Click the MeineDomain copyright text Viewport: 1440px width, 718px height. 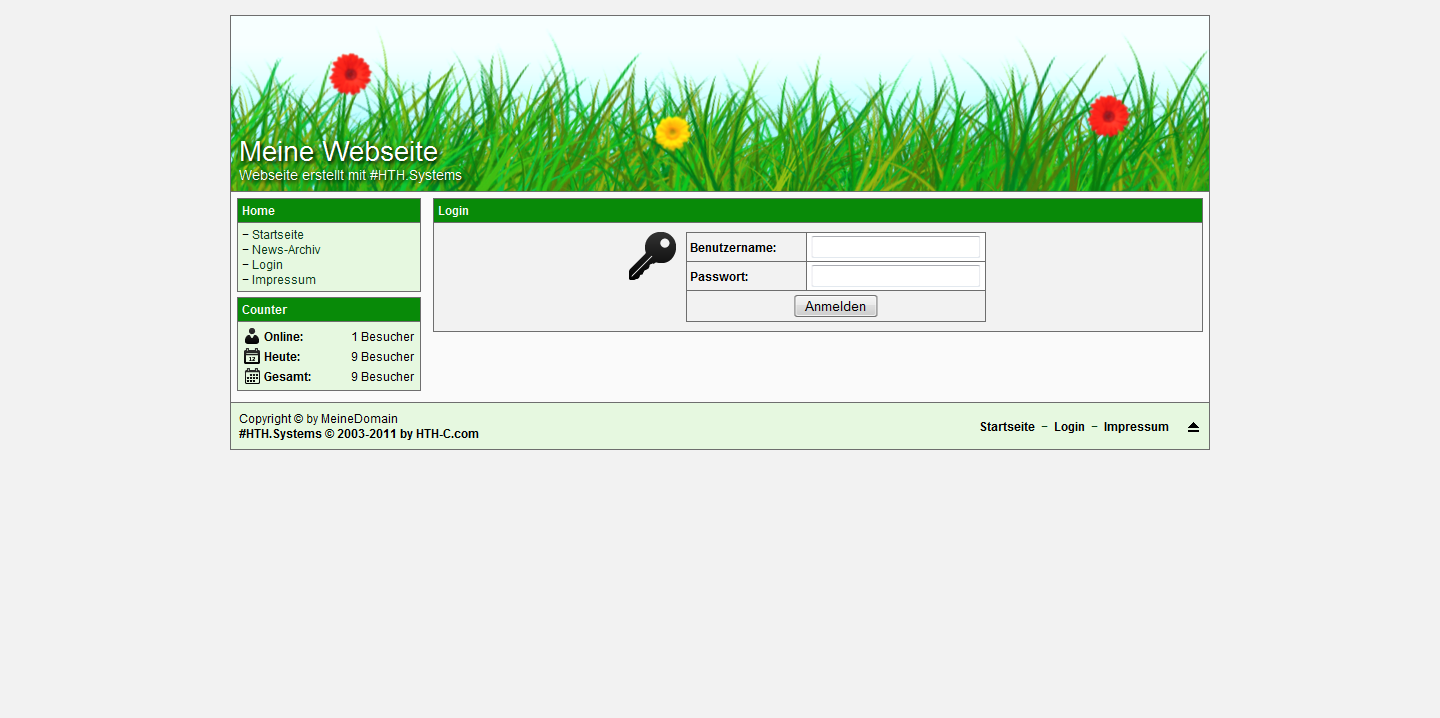tap(359, 419)
